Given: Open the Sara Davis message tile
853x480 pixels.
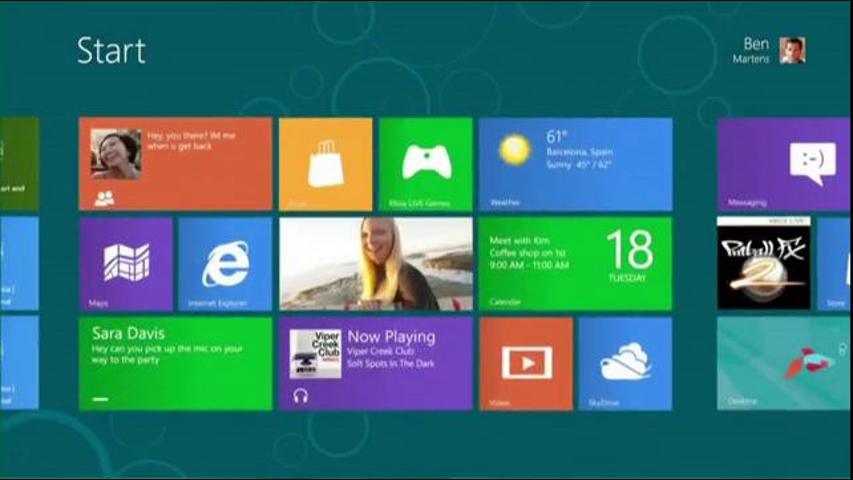Looking at the screenshot, I should (x=176, y=364).
